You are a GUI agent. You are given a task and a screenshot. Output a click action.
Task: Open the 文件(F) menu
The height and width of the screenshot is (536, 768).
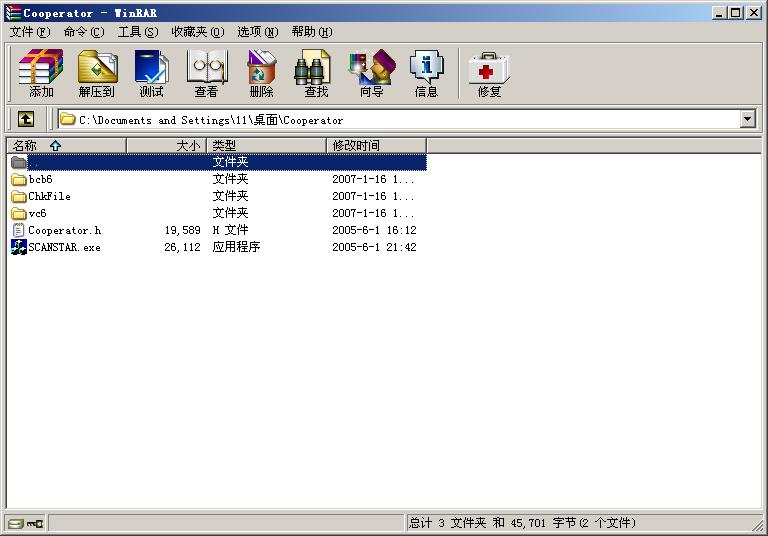point(30,32)
